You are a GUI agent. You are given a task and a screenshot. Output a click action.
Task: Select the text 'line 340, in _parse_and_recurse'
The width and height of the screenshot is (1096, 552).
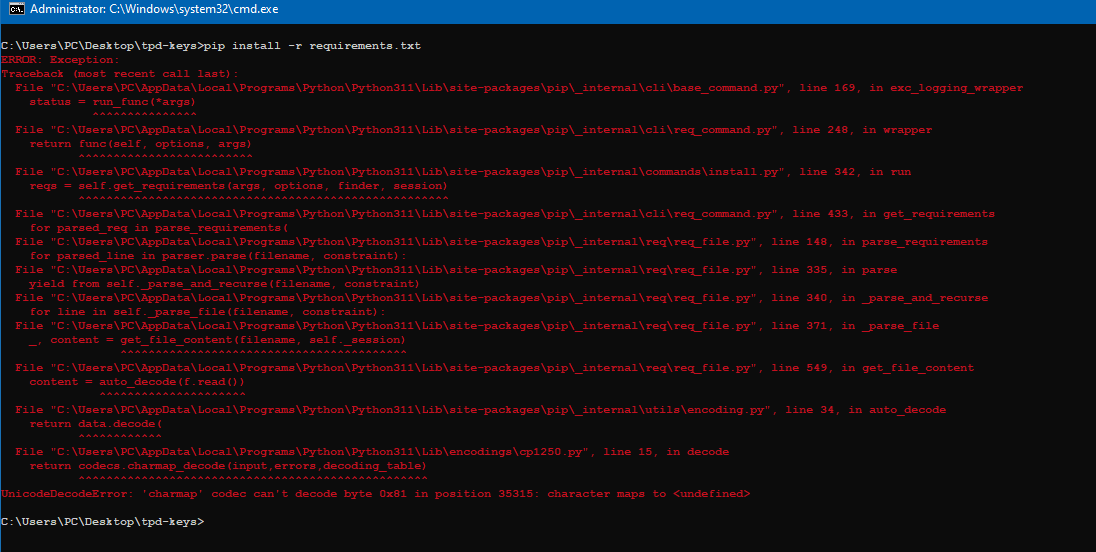point(879,298)
